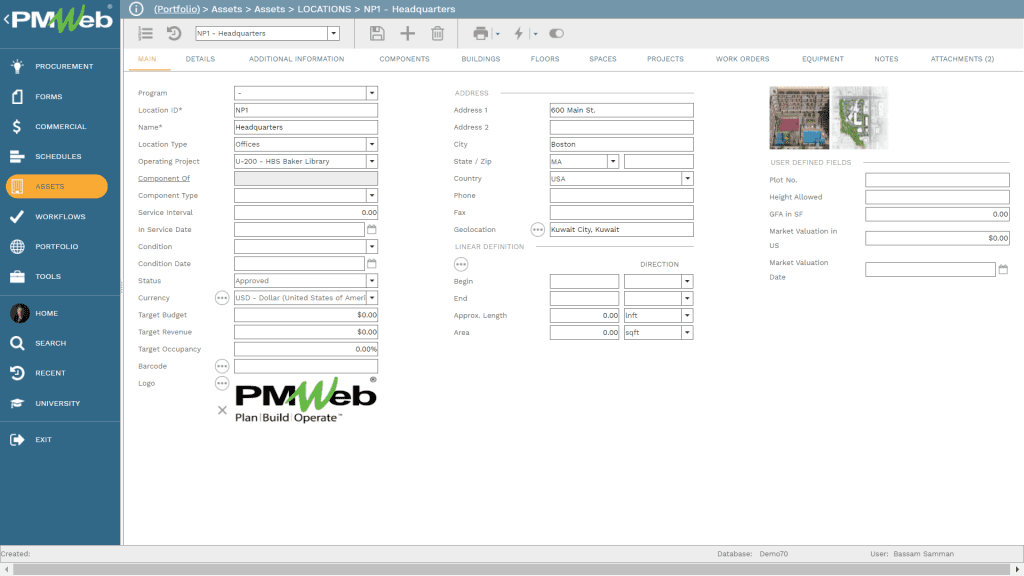Open the second site plan thumbnail

(859, 118)
